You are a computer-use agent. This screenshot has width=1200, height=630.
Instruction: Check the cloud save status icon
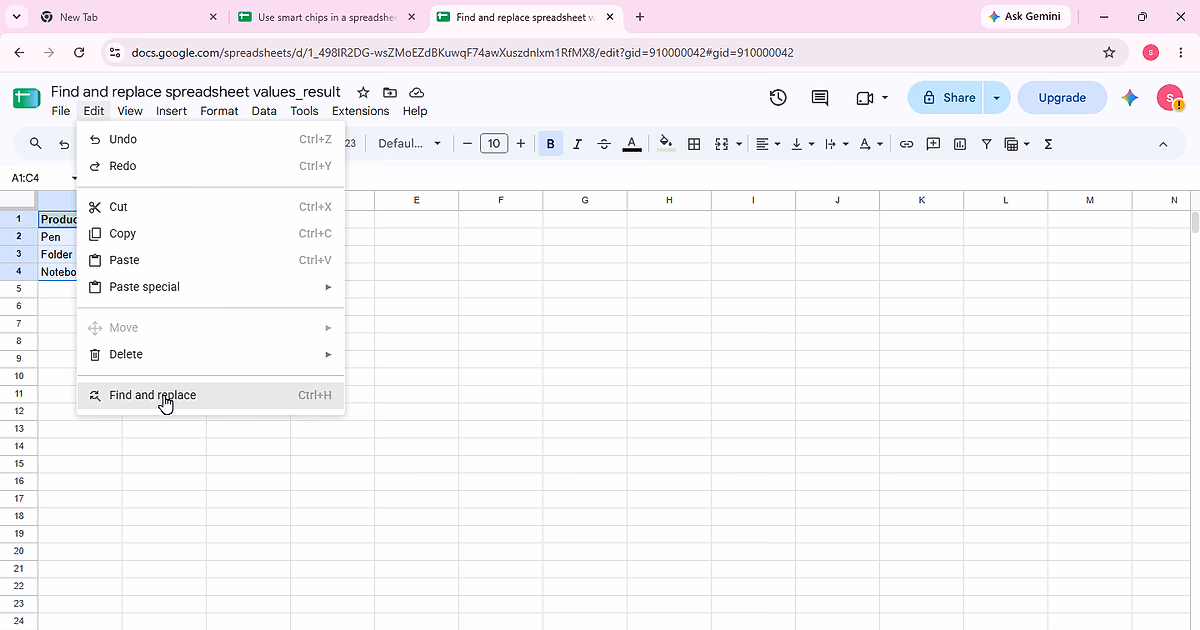(x=416, y=92)
